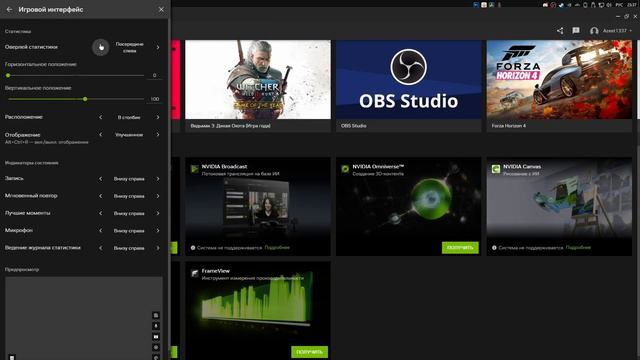640x360 pixels.
Task: Click the pause-style indicator icon in preview
Action: coord(156,337)
